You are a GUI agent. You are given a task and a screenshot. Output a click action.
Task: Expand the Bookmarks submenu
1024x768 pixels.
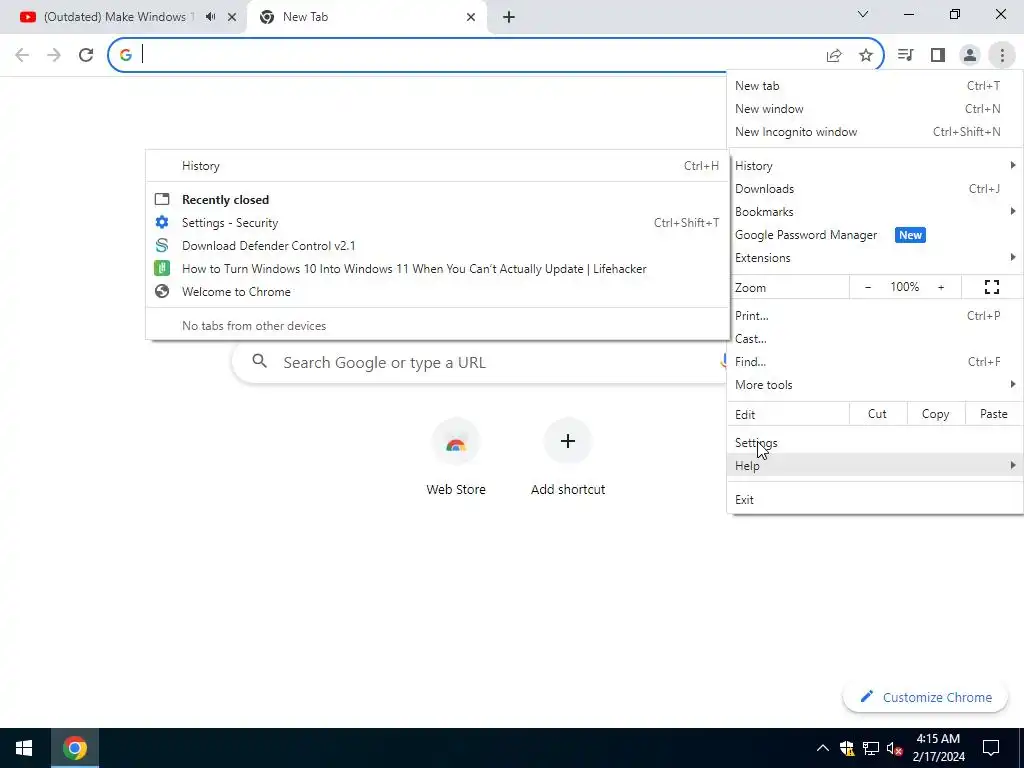coord(874,212)
